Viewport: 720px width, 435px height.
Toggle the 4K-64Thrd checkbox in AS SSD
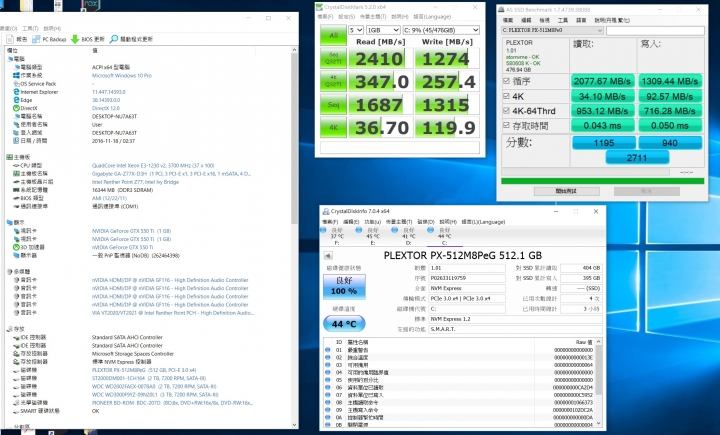506,110
